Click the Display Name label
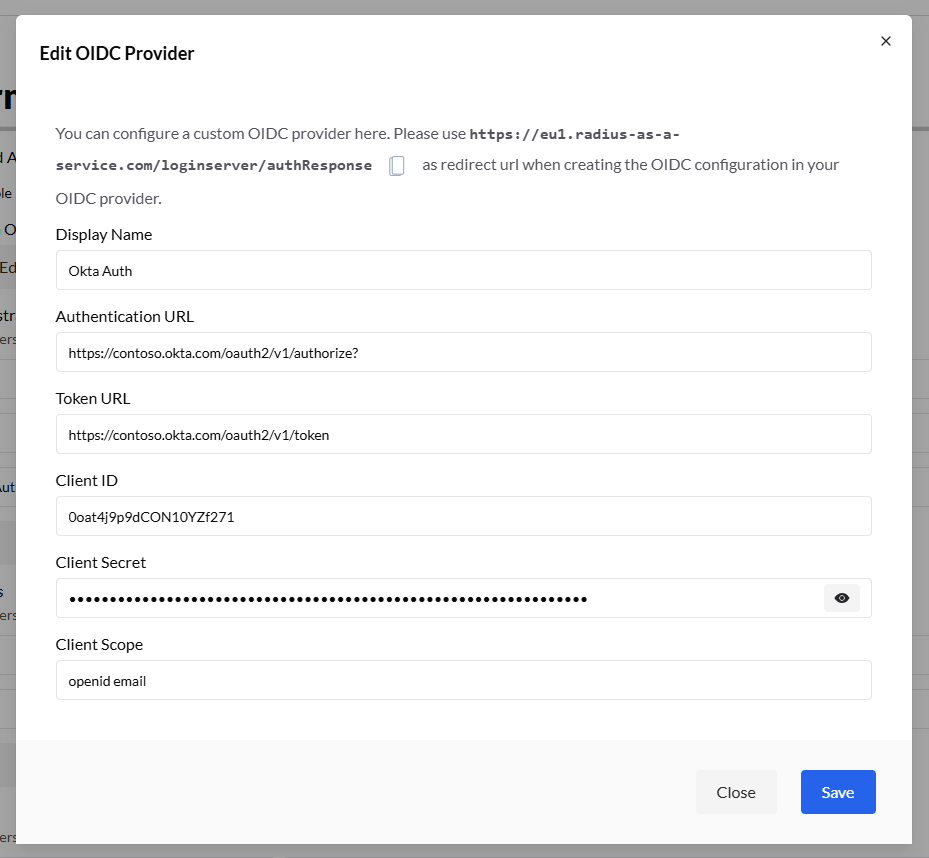 tap(104, 234)
